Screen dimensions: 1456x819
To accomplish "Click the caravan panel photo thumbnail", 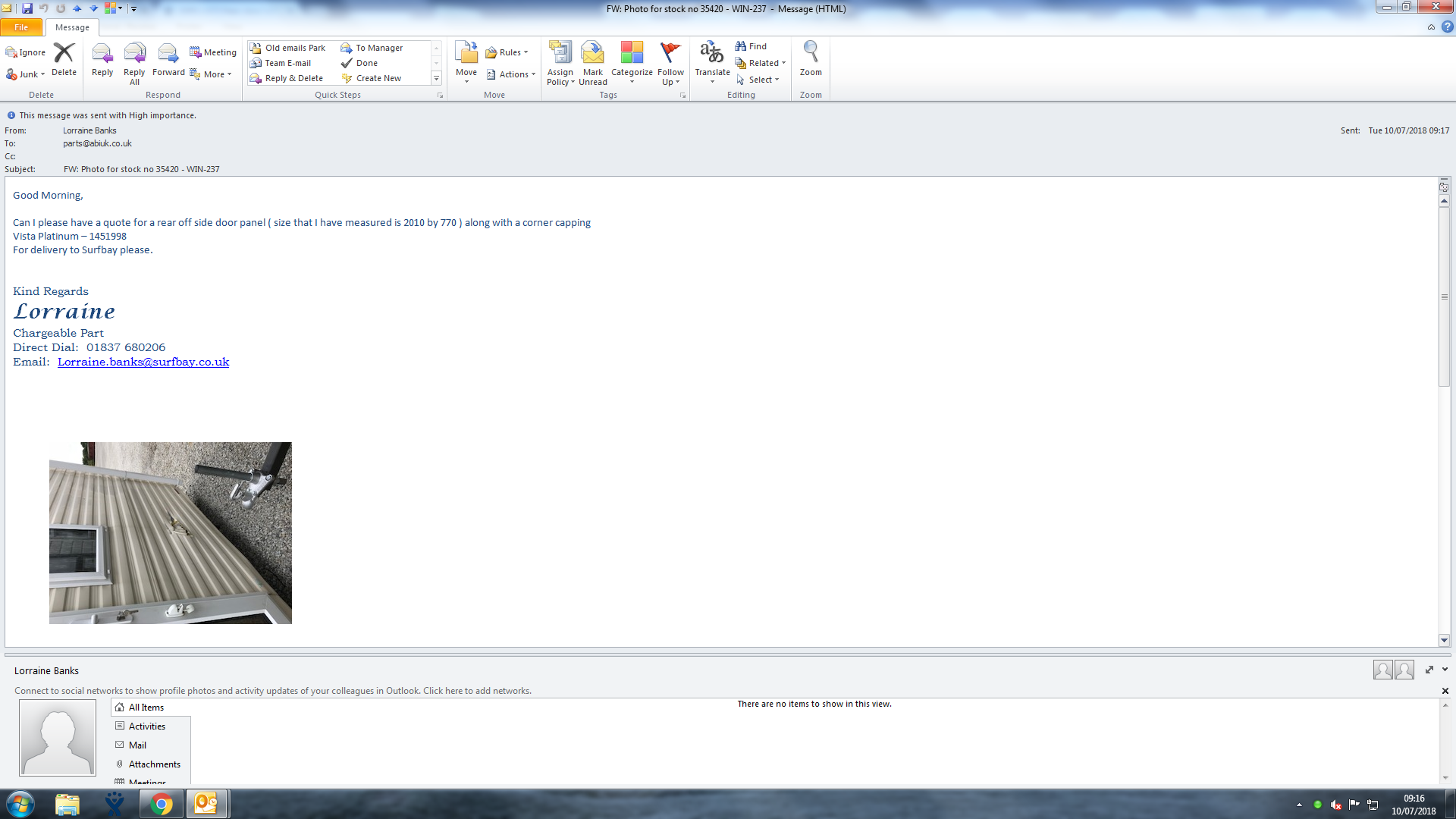I will click(171, 532).
